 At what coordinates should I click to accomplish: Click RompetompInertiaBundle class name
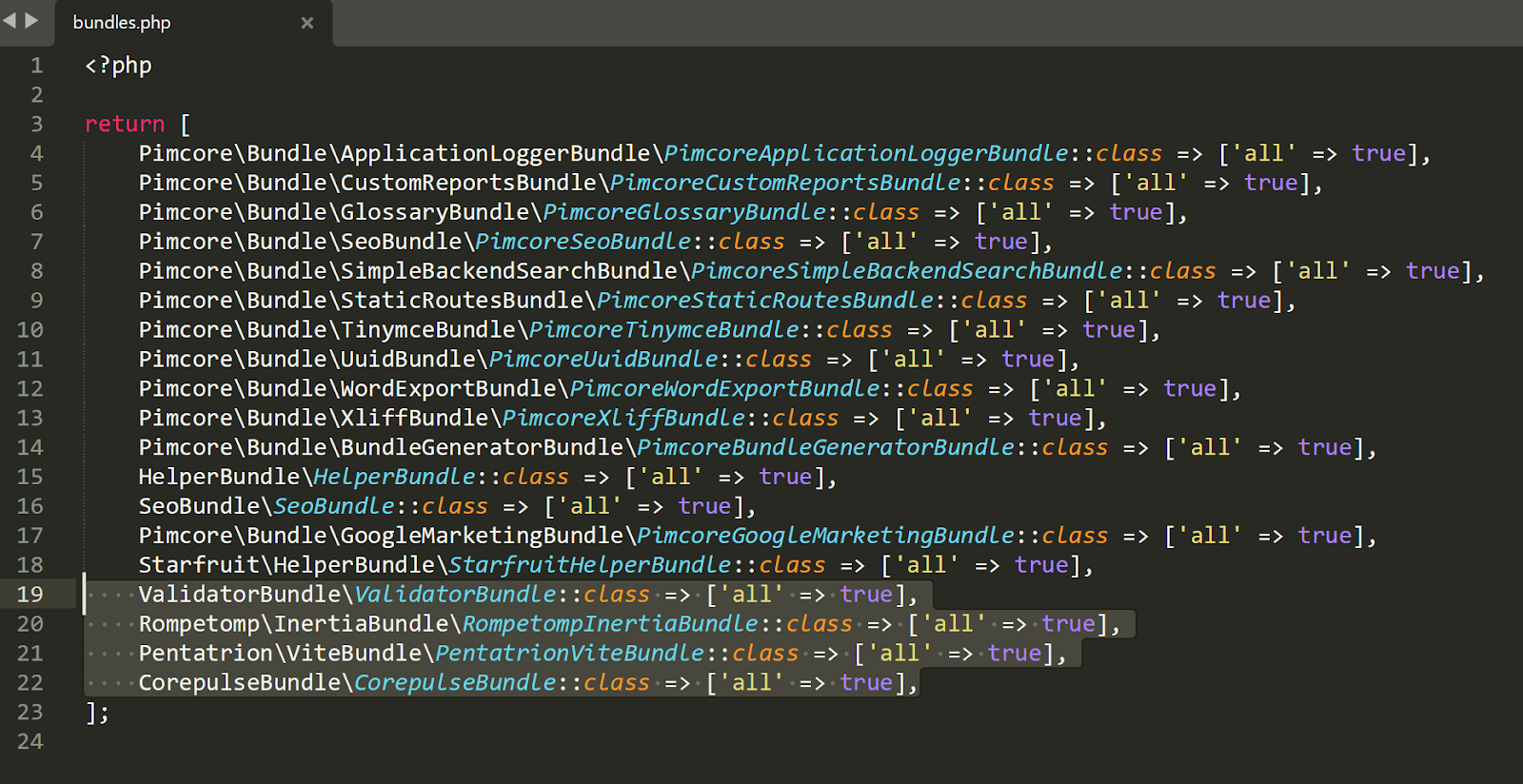click(x=610, y=625)
